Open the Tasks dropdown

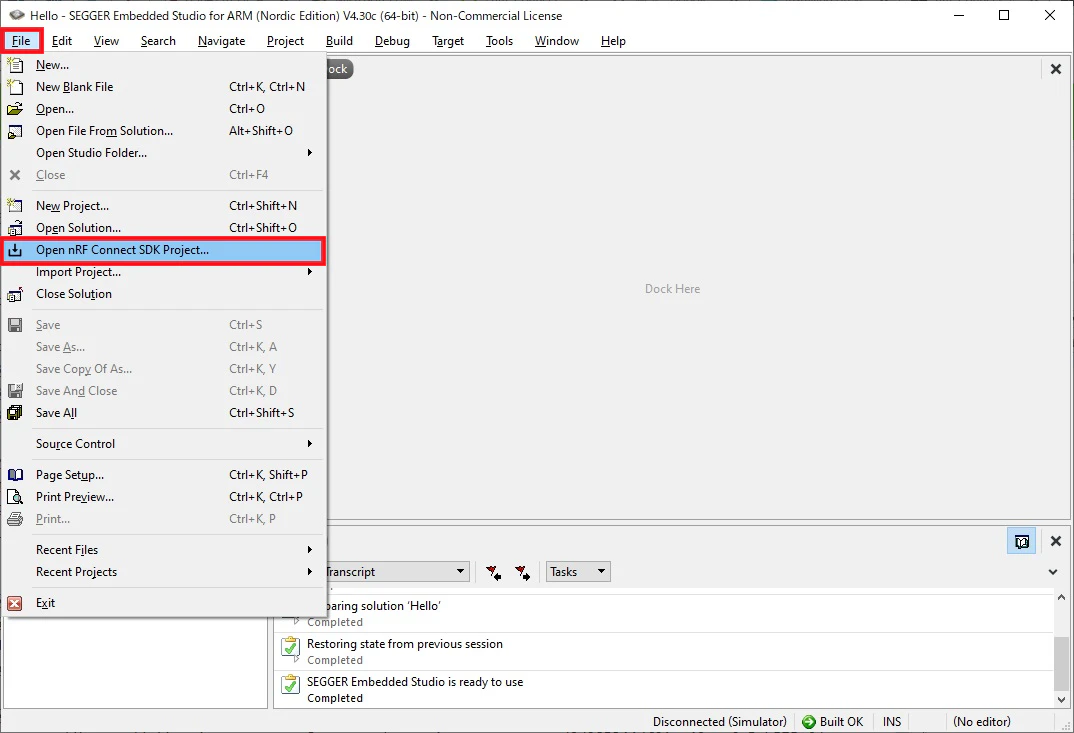pos(578,572)
